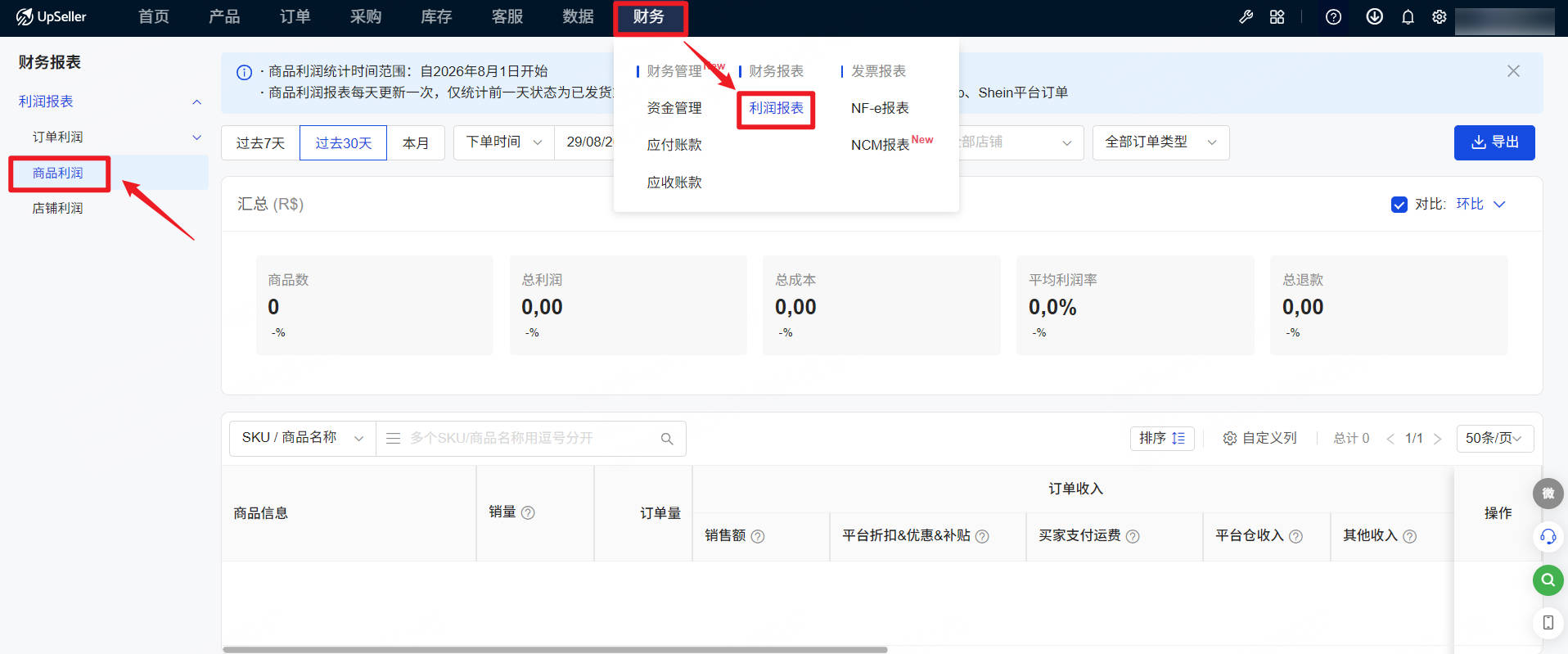Open the wrench tools icon
Image resolution: width=1568 pixels, height=654 pixels.
click(x=1246, y=16)
